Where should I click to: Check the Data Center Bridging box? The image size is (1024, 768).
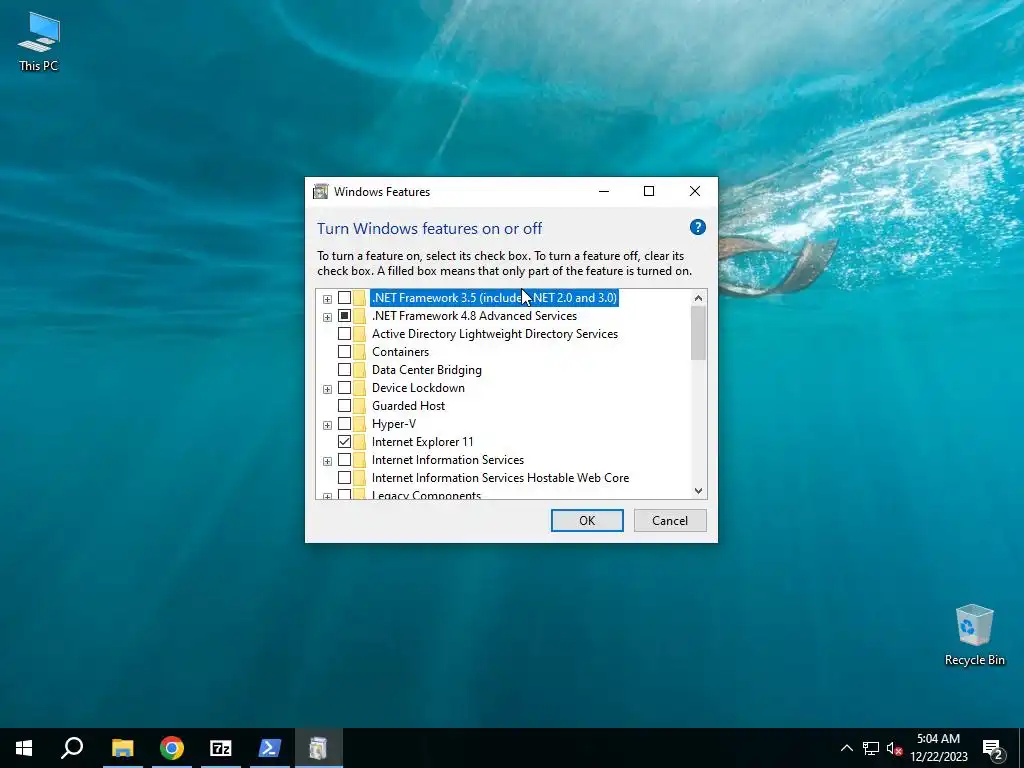point(344,370)
